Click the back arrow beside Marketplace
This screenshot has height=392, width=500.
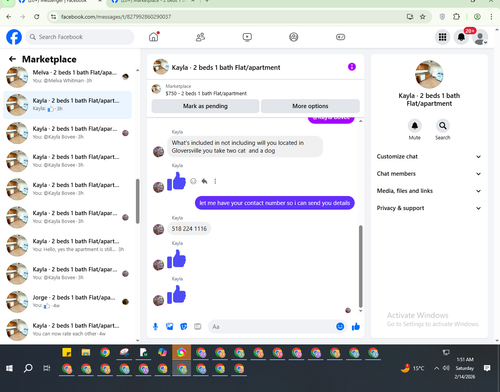[x=12, y=59]
